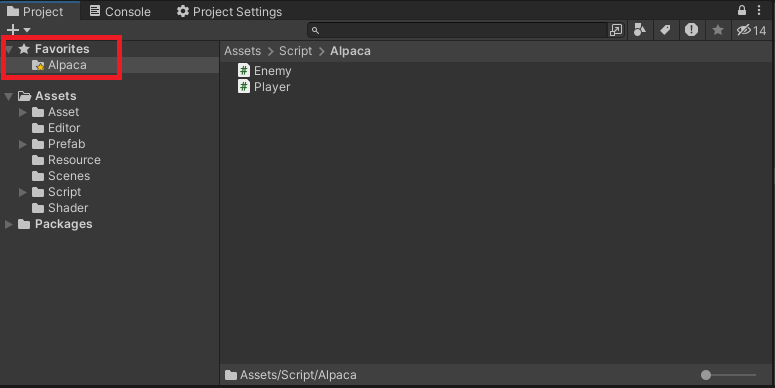Expand the Packages folder arrow
This screenshot has width=775, height=388.
click(x=8, y=224)
